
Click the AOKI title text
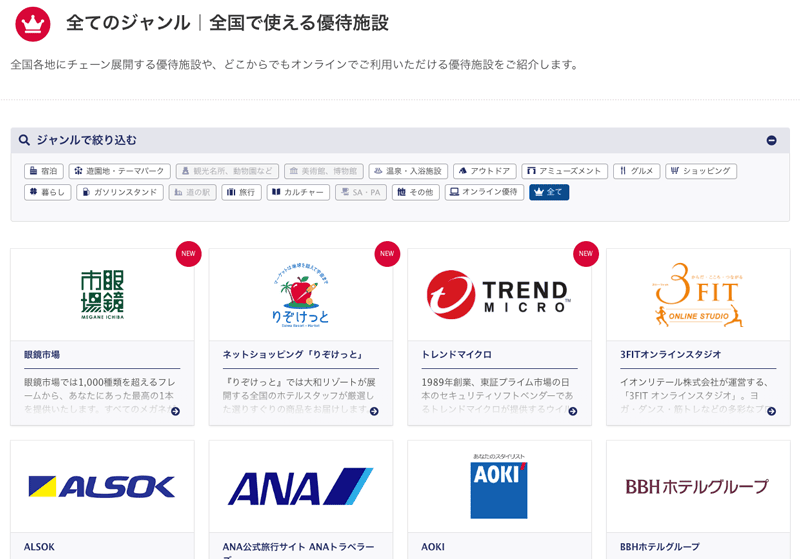433,547
